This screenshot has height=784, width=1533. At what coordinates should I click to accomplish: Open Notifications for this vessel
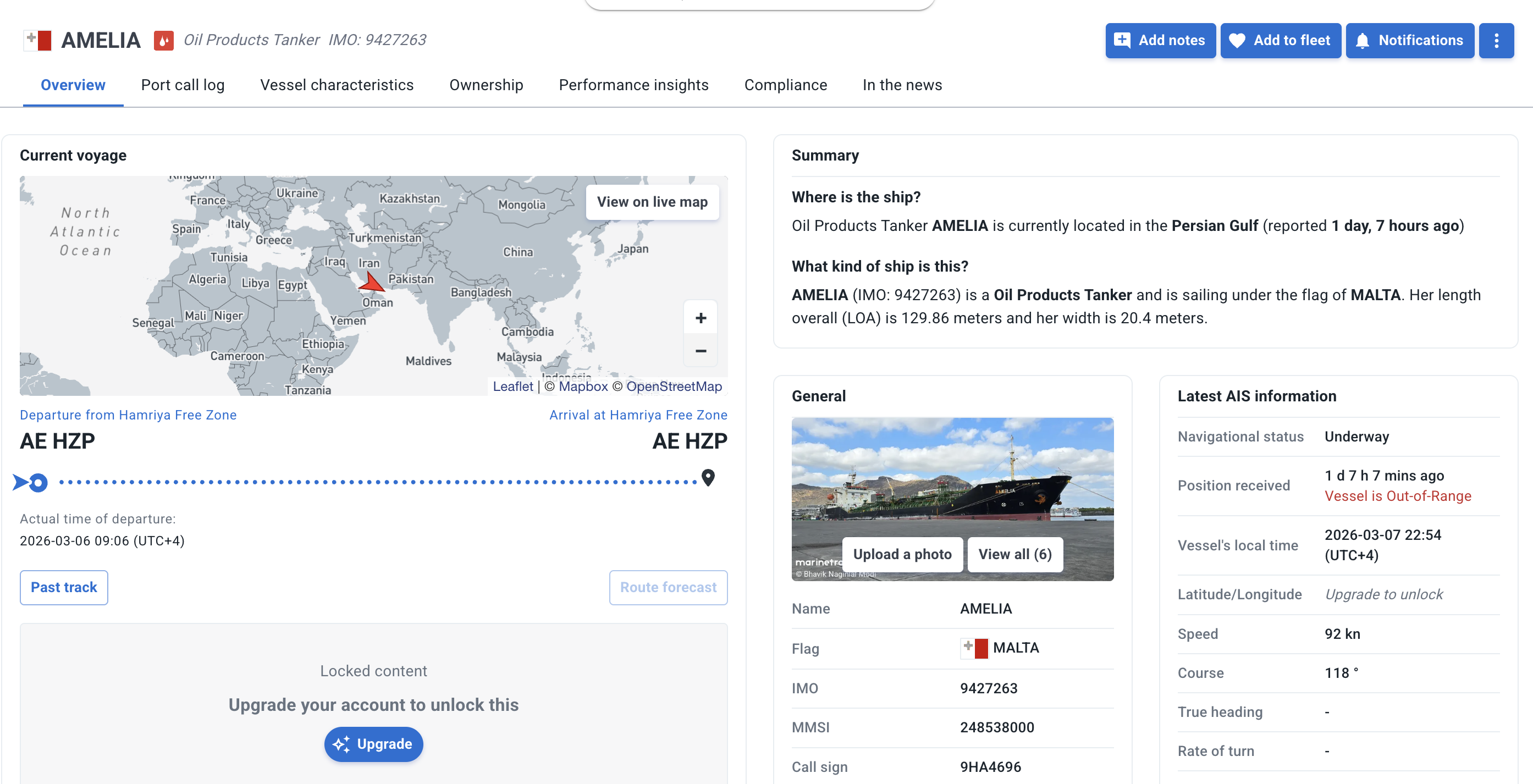[x=1409, y=41]
